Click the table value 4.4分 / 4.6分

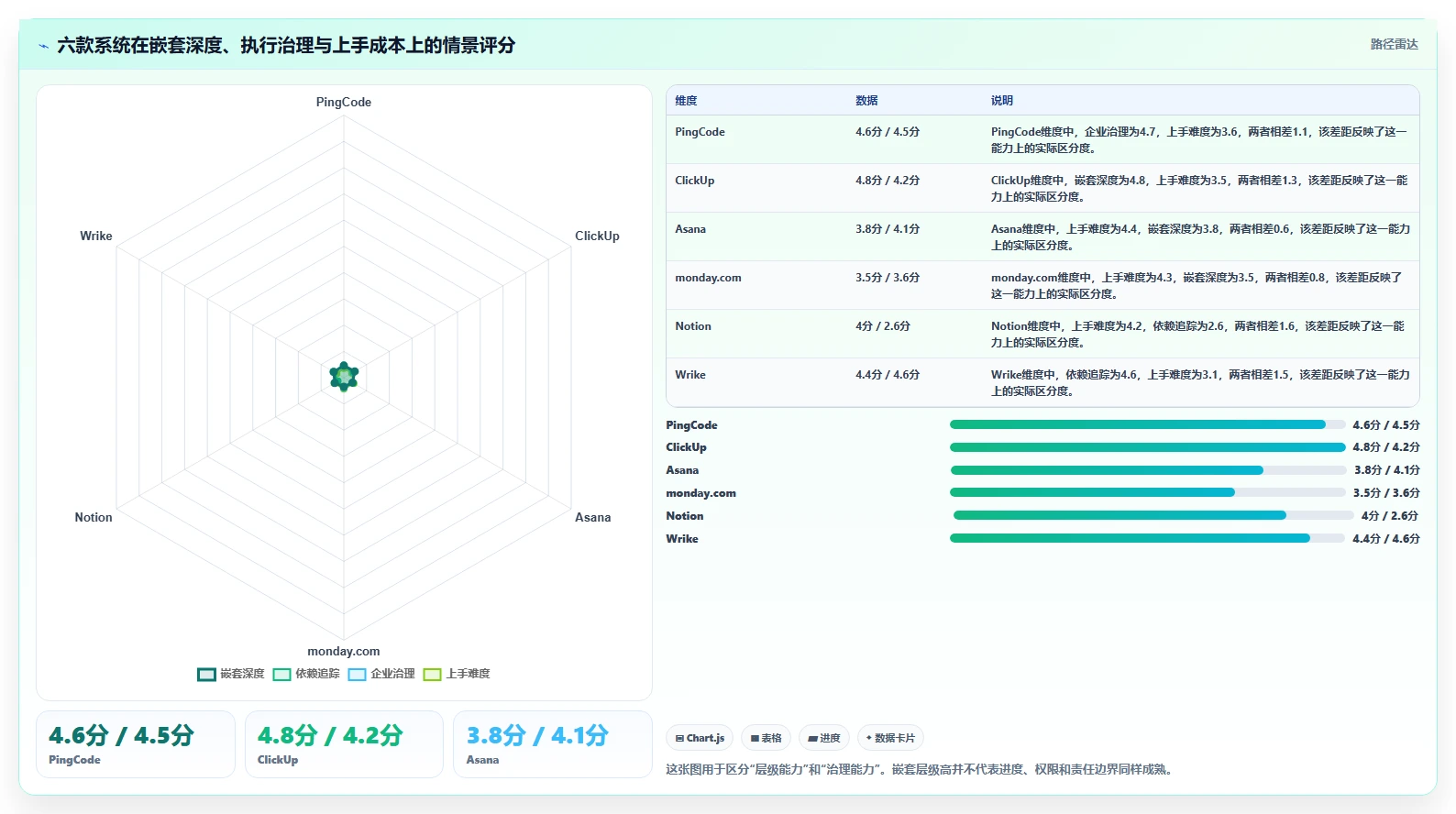click(x=888, y=375)
